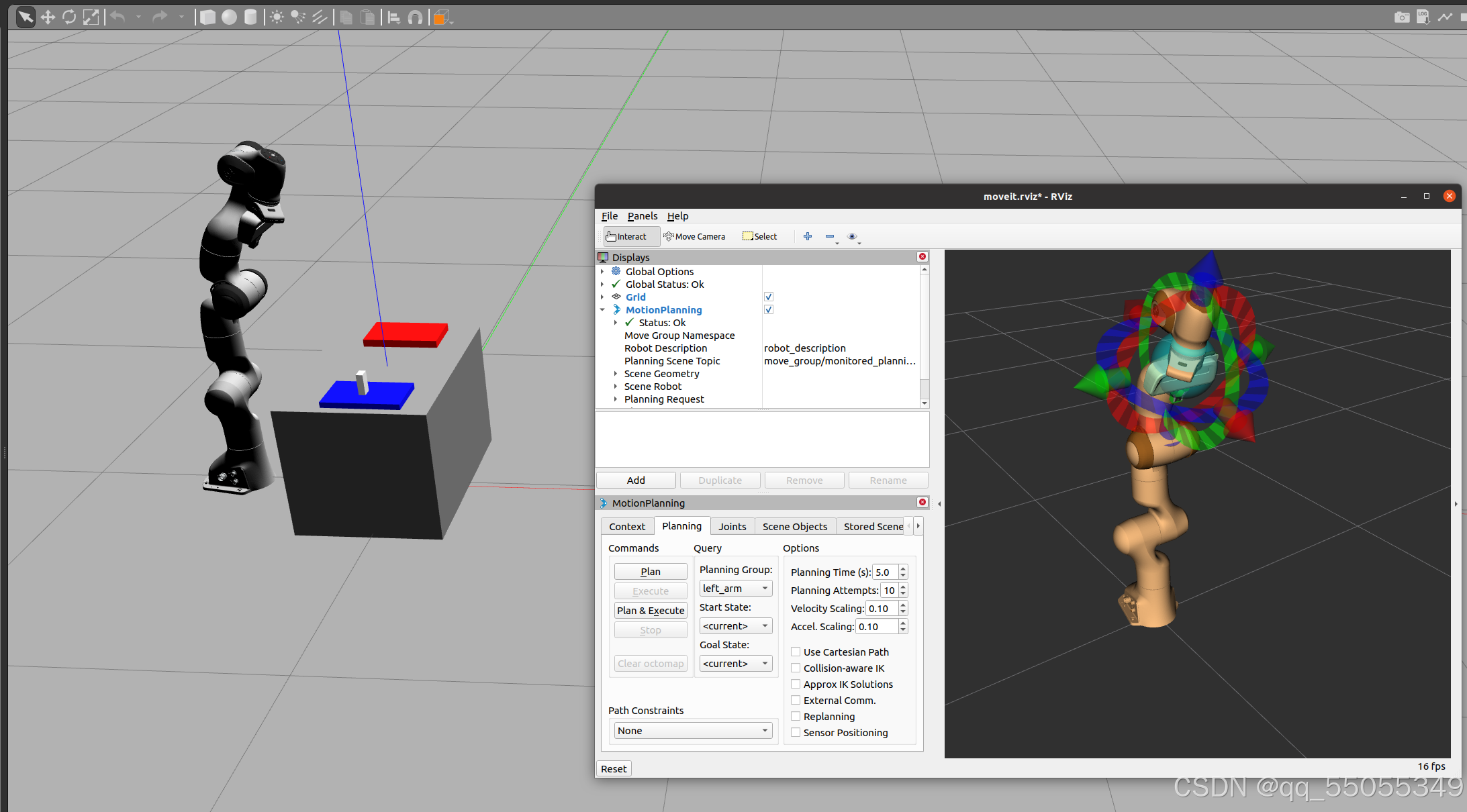Insert a box shape
This screenshot has height=812, width=1467.
click(x=208, y=17)
